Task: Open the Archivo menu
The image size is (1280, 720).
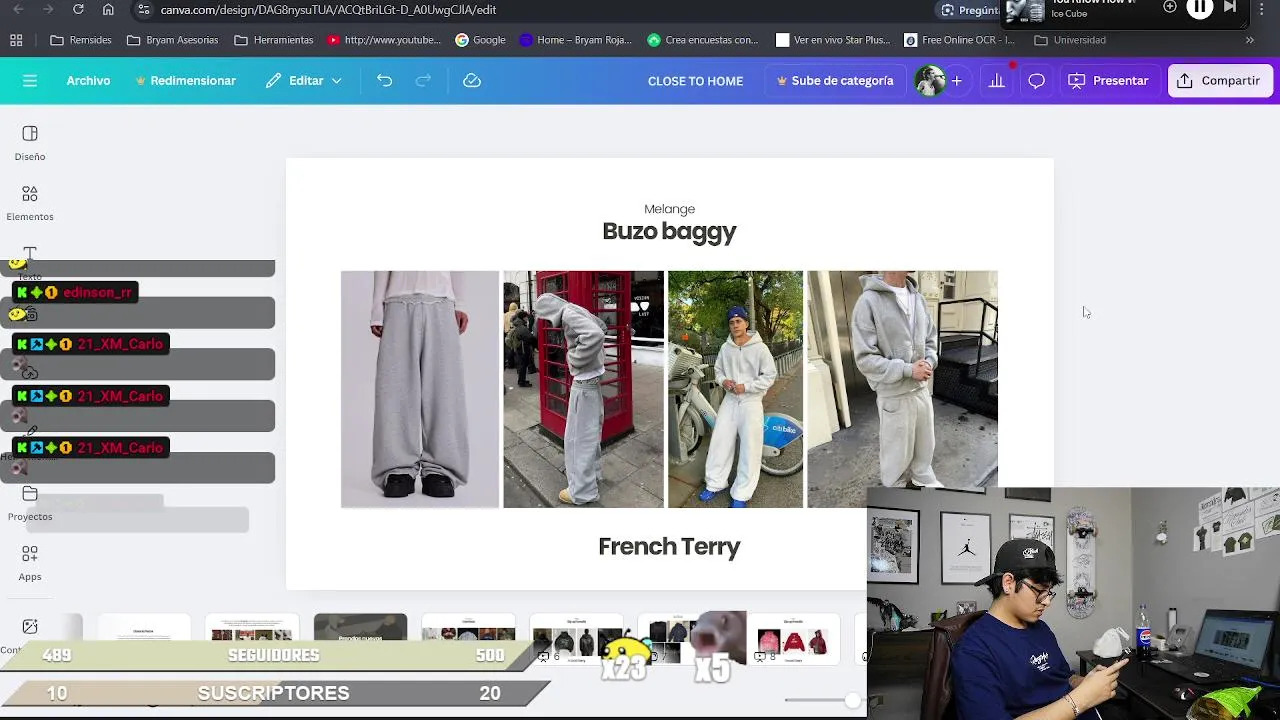Action: pos(88,81)
